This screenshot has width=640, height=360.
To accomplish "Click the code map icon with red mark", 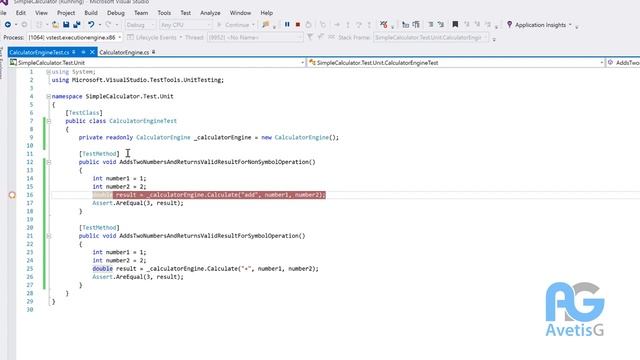I will (x=383, y=24).
